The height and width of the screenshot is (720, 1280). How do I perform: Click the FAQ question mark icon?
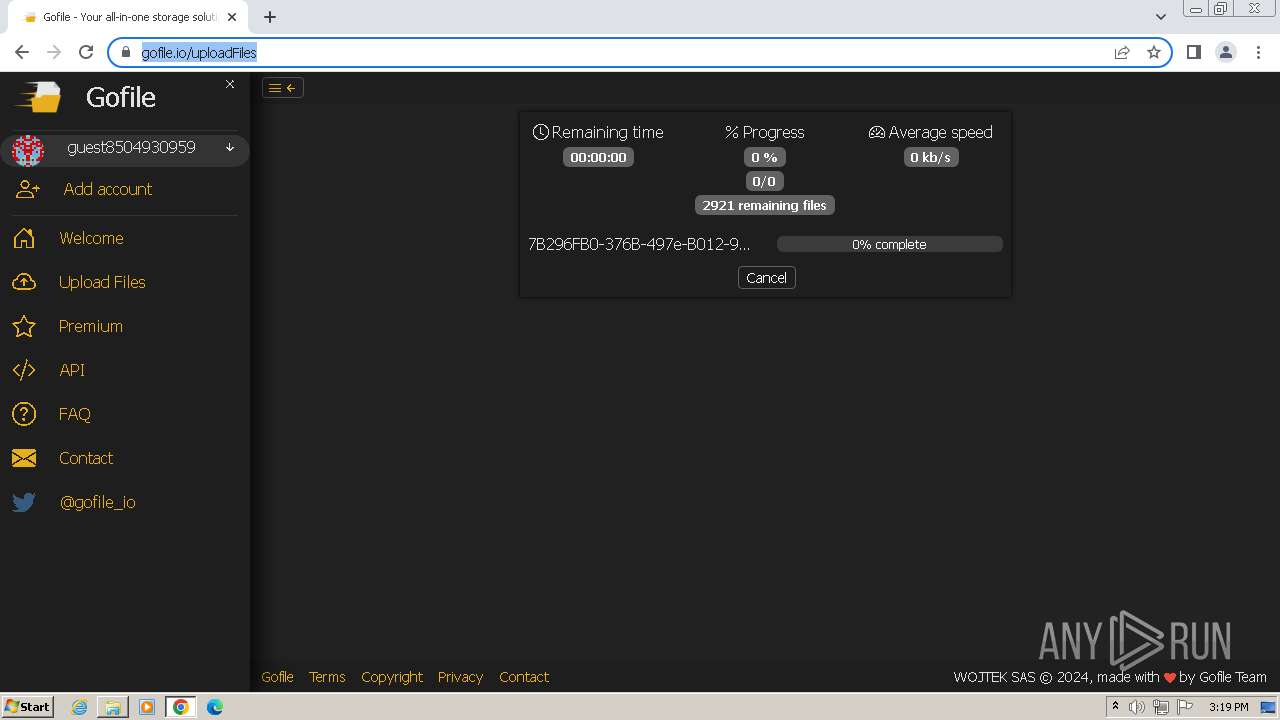coord(24,414)
